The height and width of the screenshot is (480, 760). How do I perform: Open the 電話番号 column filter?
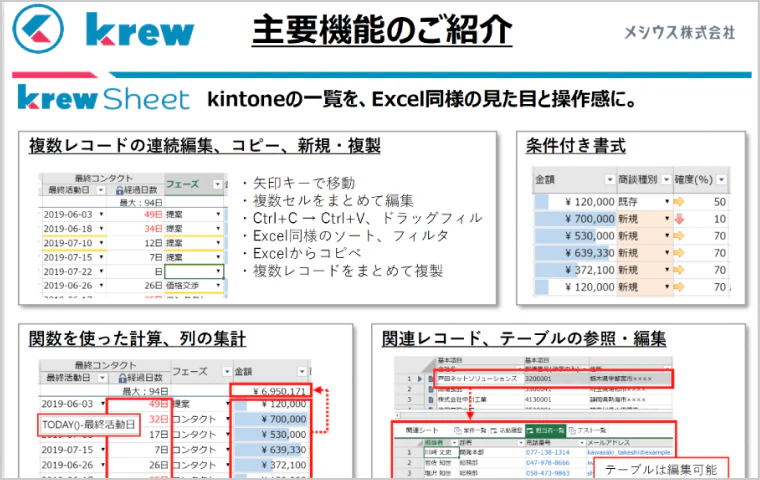click(582, 443)
